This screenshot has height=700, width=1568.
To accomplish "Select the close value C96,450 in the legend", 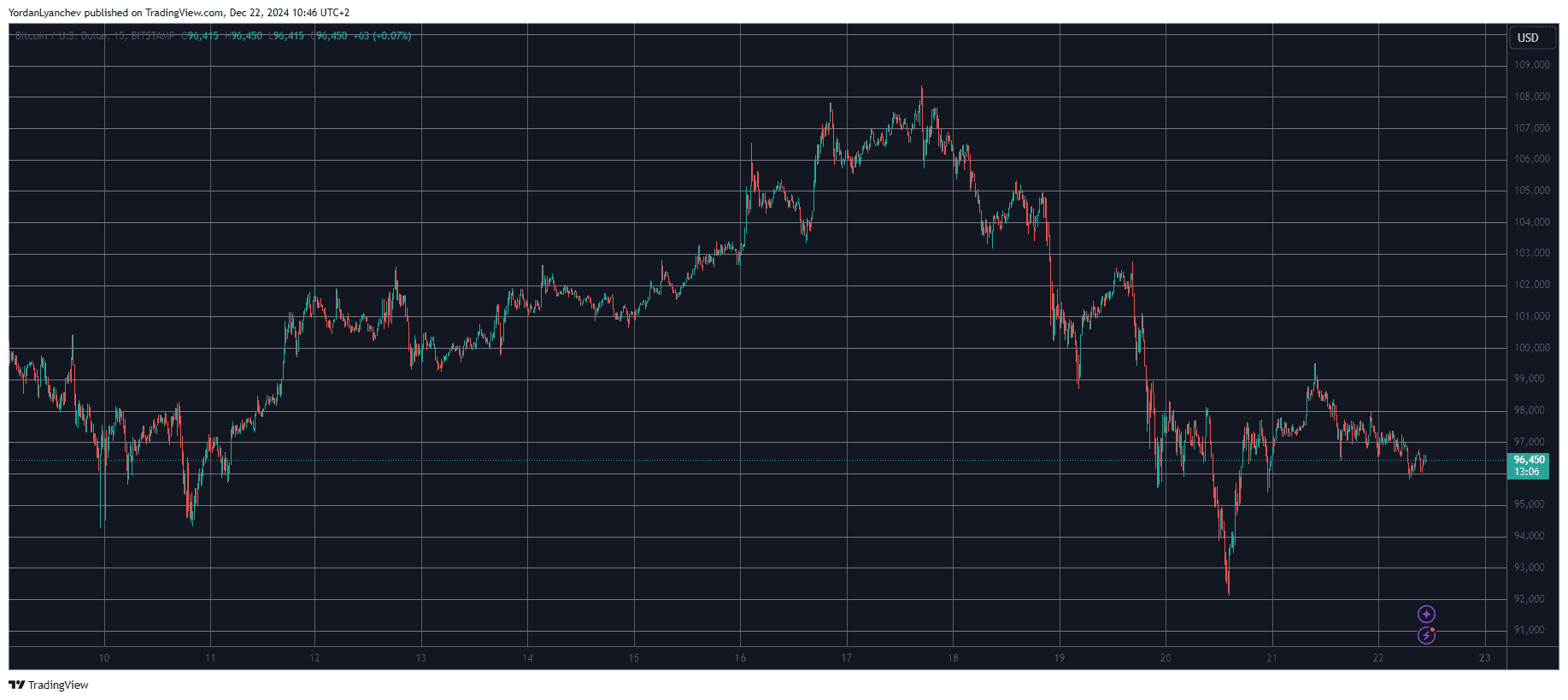I will point(329,36).
